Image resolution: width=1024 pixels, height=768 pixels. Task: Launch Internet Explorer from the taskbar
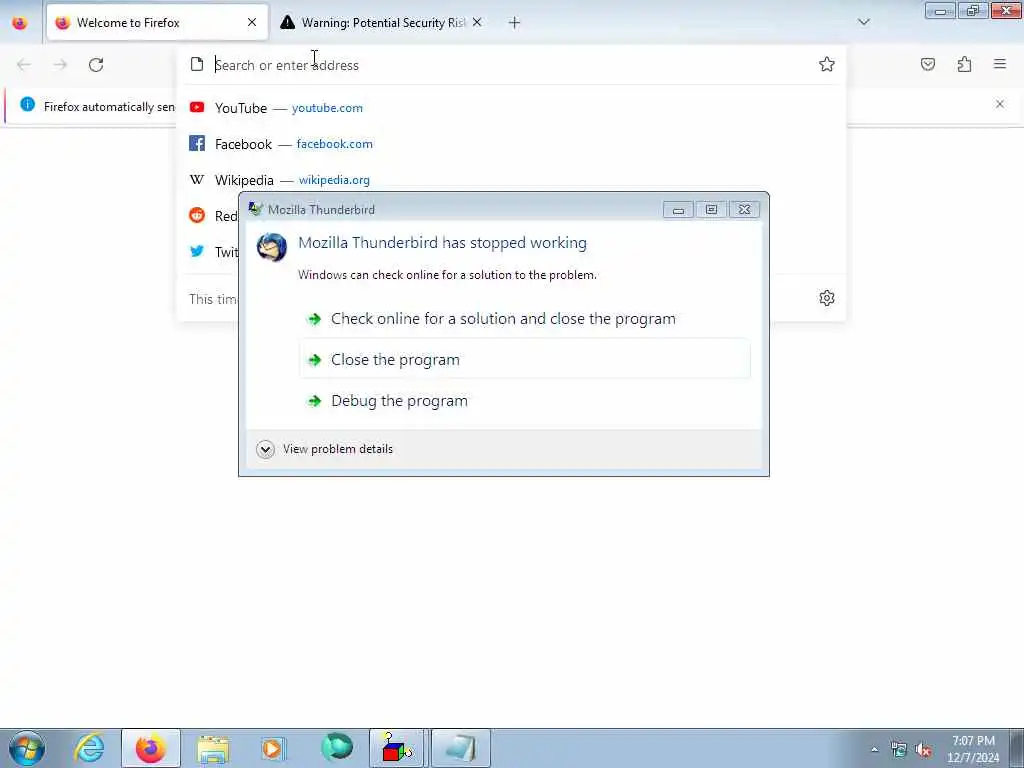[89, 748]
